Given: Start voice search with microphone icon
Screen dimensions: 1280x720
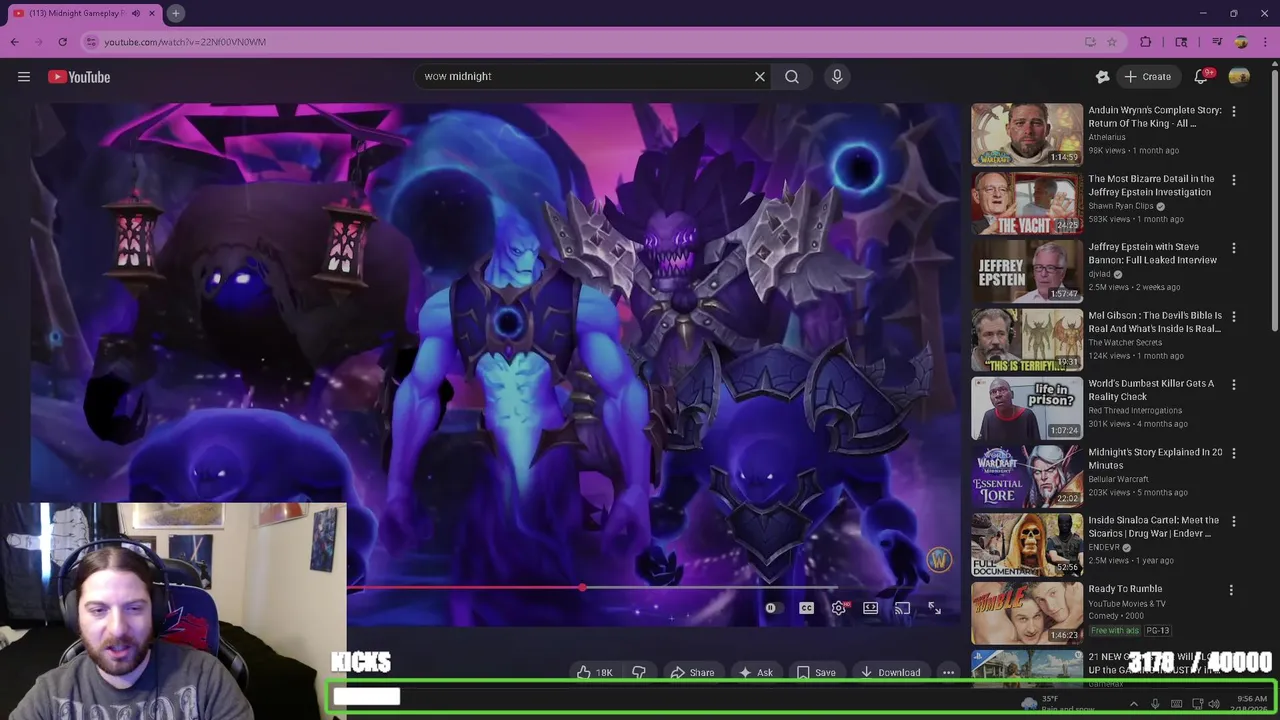Looking at the screenshot, I should coord(837,76).
